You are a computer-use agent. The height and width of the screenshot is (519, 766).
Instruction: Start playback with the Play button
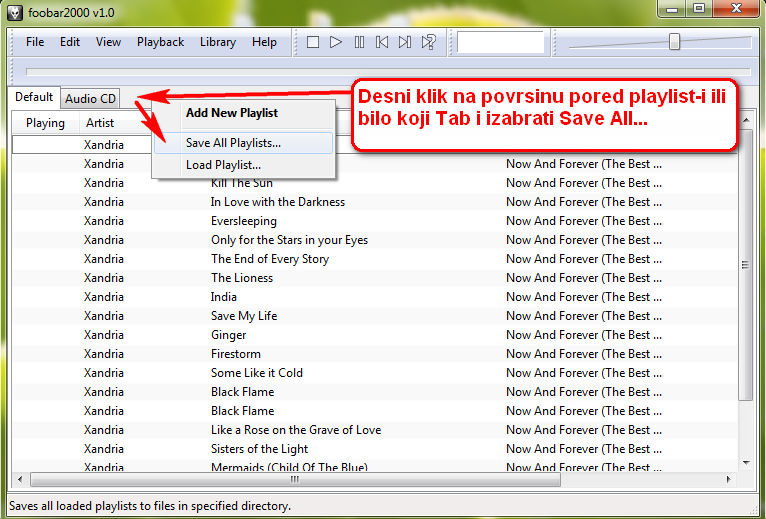336,42
